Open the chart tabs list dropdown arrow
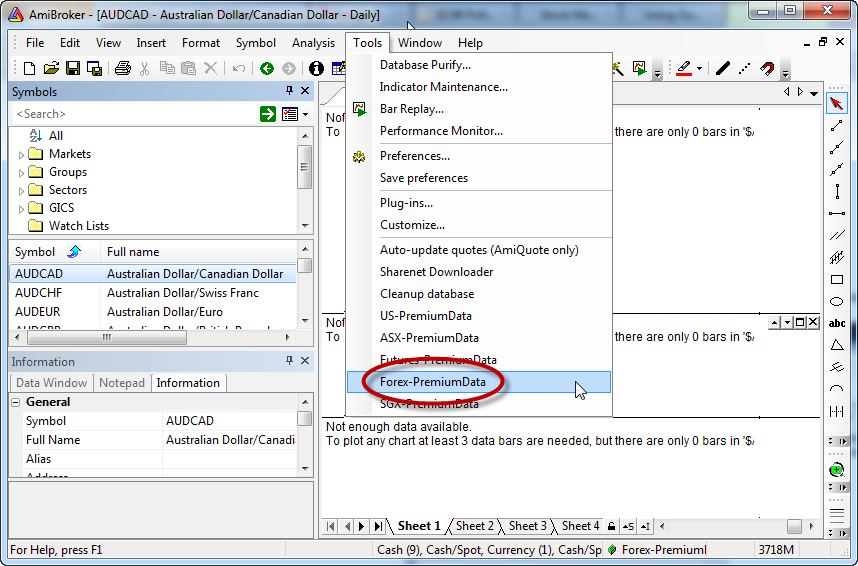 click(x=814, y=93)
